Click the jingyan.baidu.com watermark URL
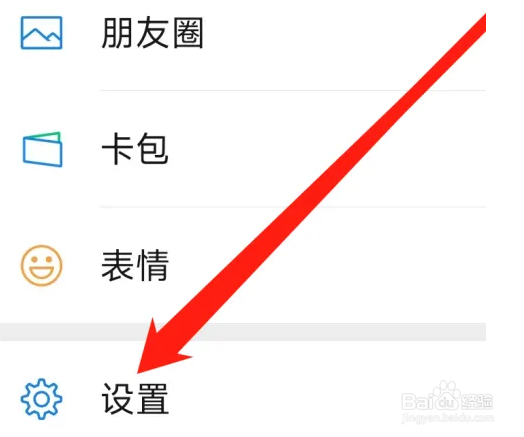The height and width of the screenshot is (437, 524). [447, 418]
